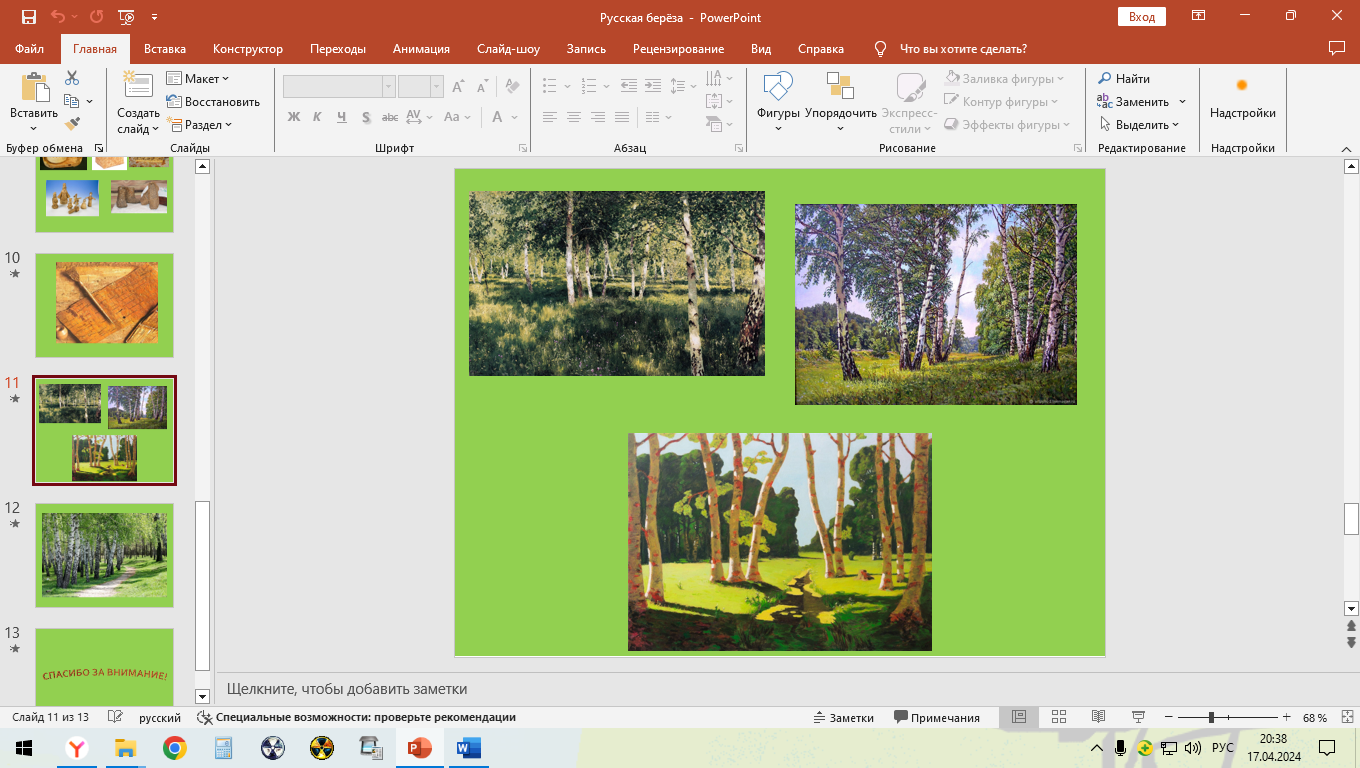Click the Save floppy disk icon
The image size is (1360, 768).
point(28,17)
